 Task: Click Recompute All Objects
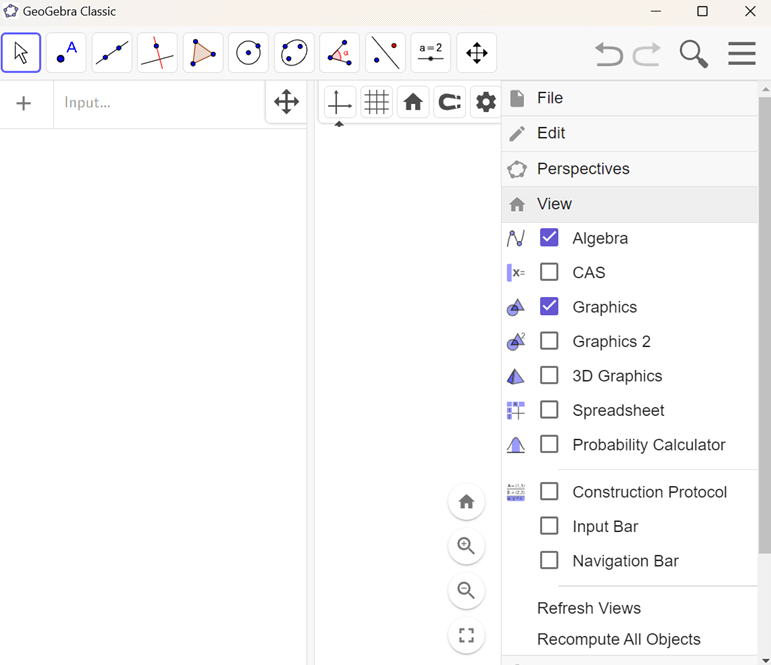coord(619,639)
